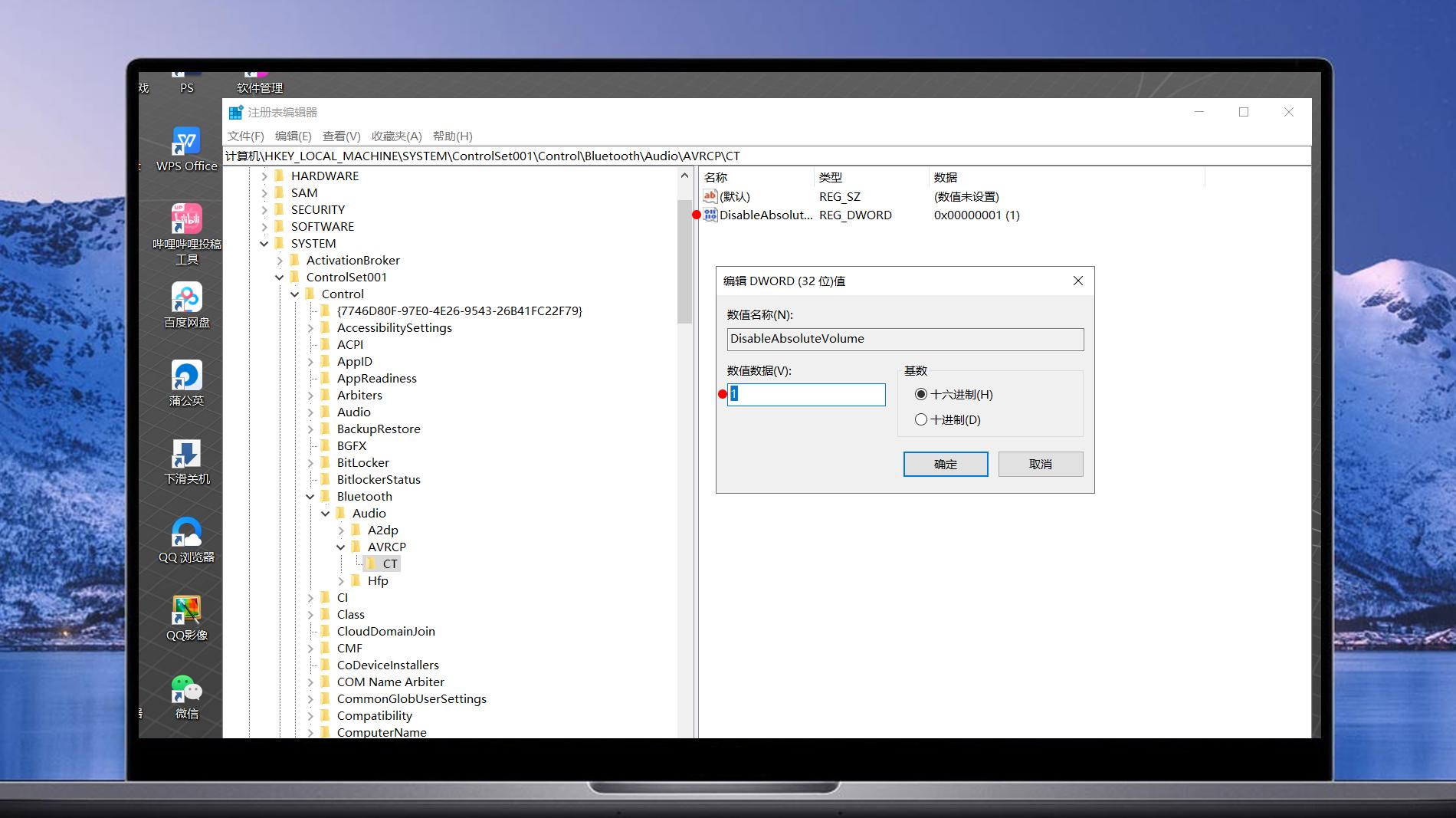Expand the Hfp registry key
Viewport: 1456px width, 818px height.
click(341, 581)
